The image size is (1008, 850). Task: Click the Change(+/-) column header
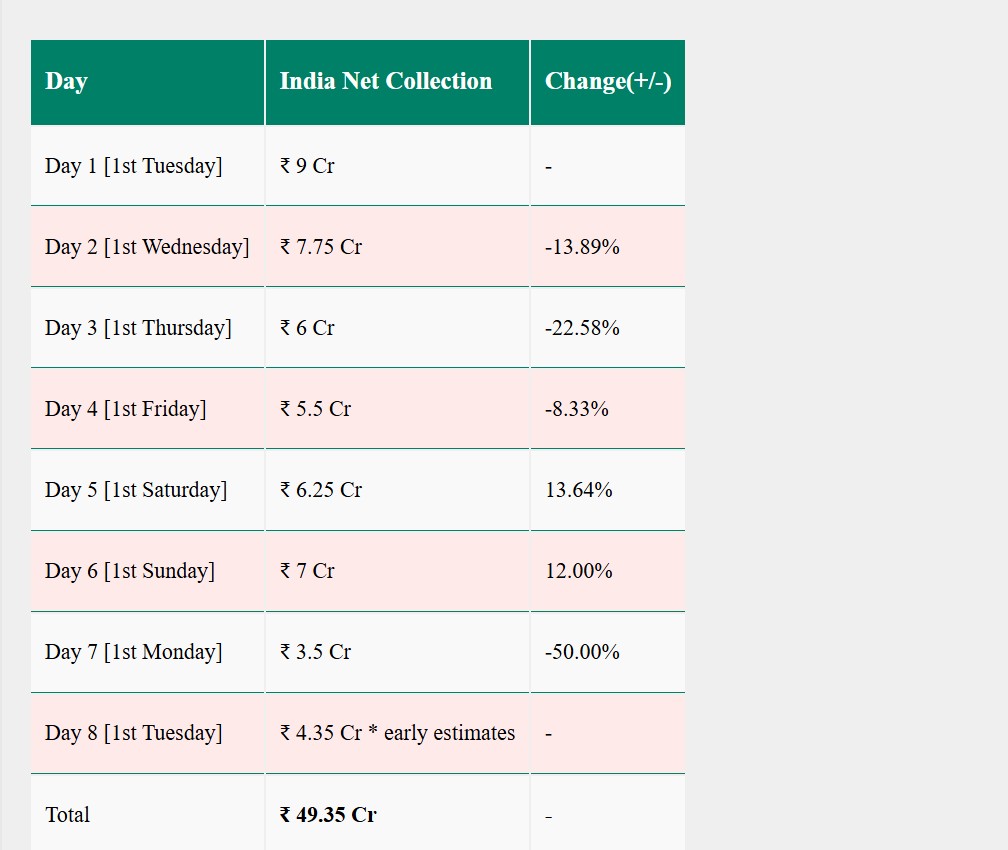(607, 81)
